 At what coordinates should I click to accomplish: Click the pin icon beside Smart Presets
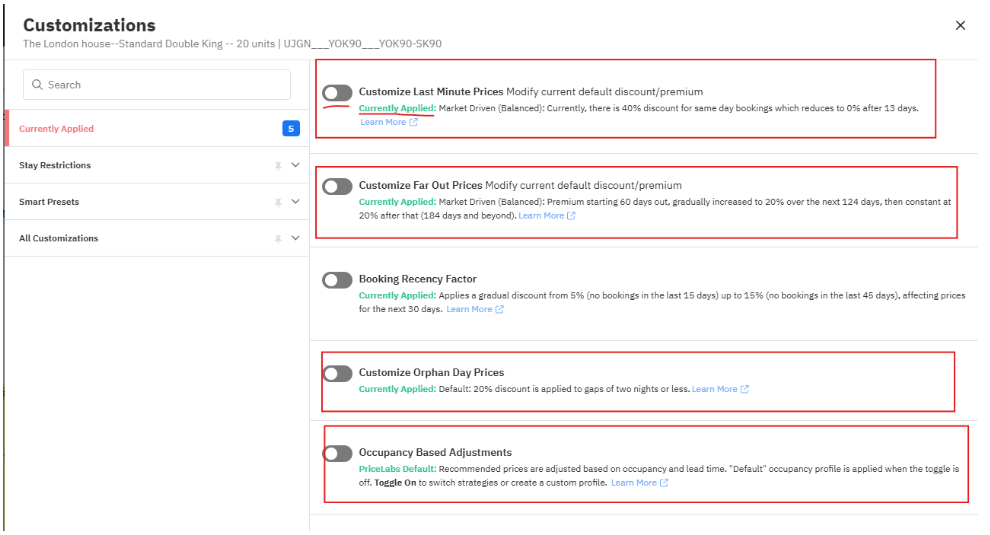point(278,202)
